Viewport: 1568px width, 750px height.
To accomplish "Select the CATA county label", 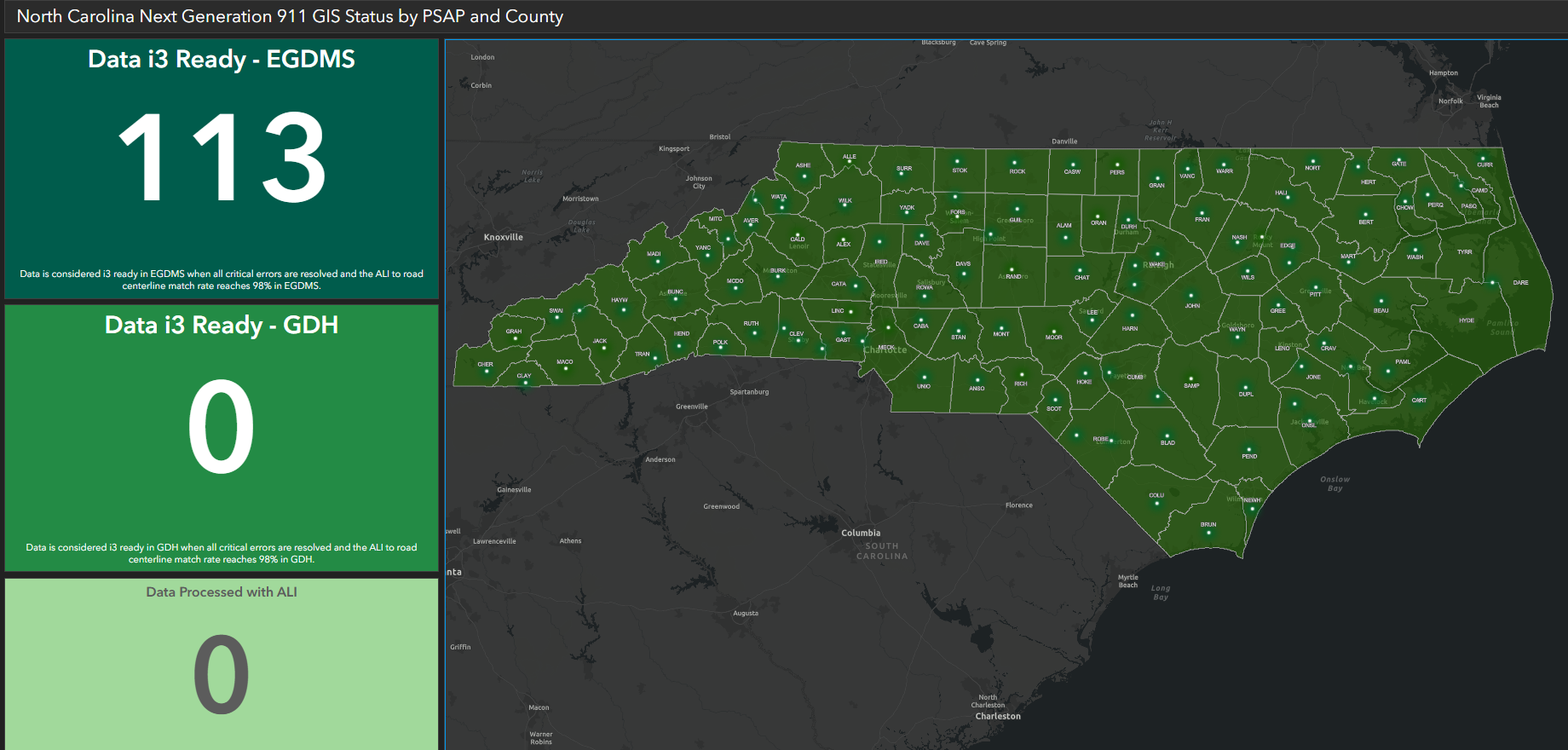I will coord(839,284).
